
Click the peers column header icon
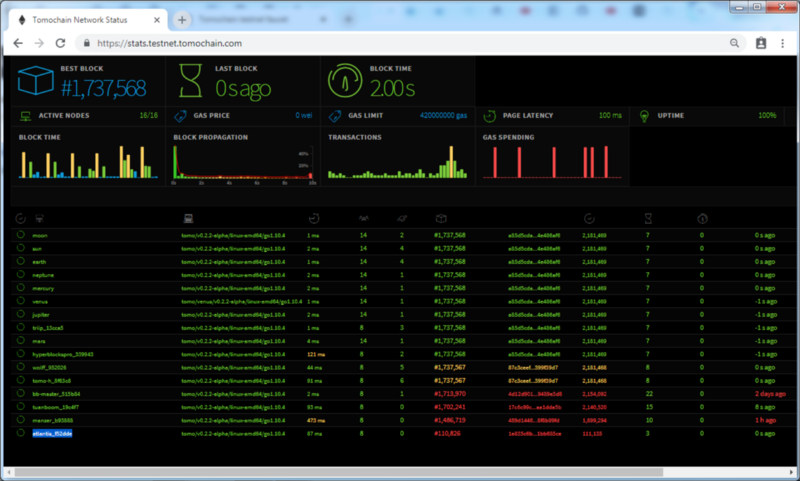(365, 218)
